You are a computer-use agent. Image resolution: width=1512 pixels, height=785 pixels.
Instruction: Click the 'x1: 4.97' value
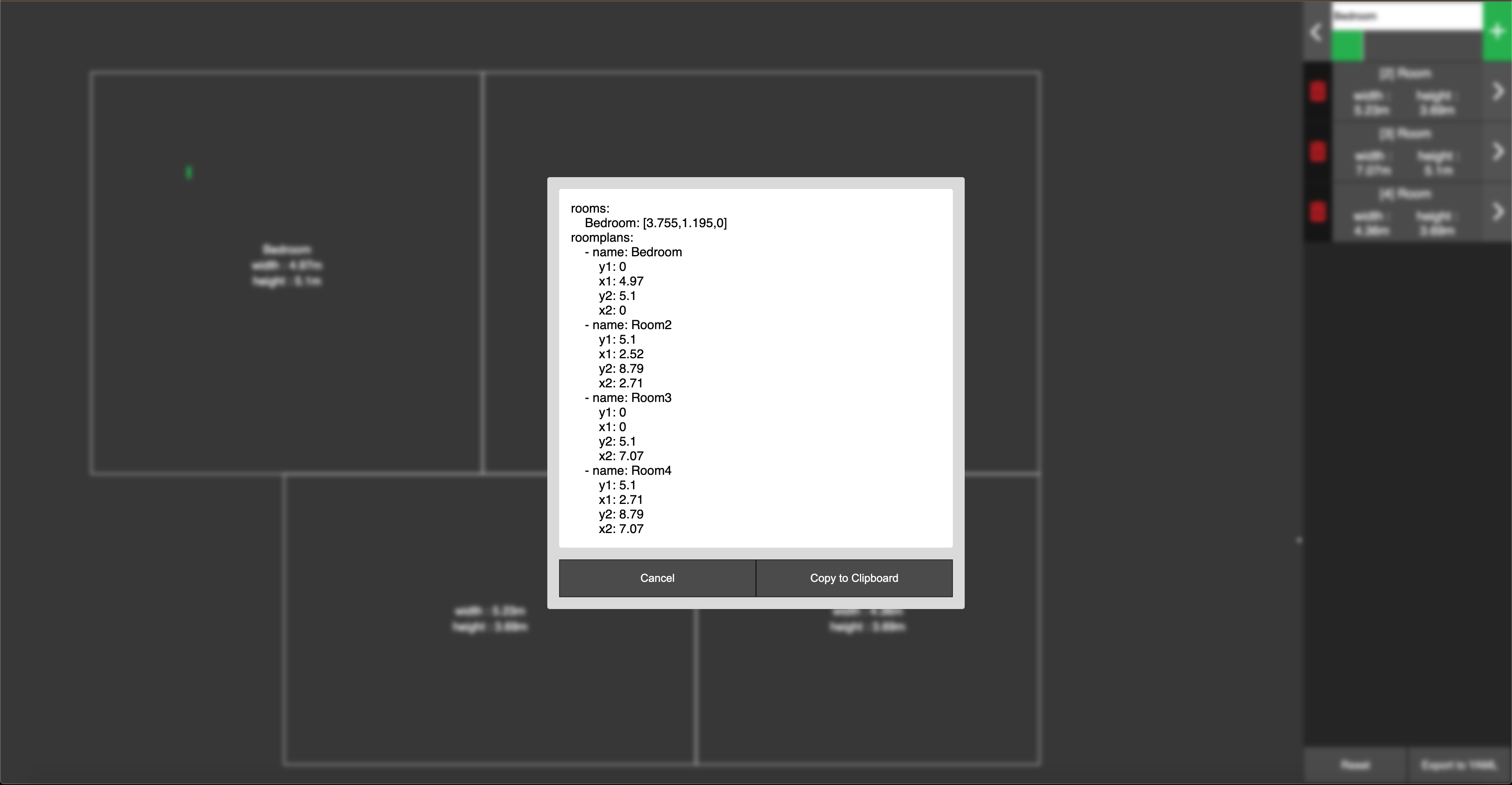pos(621,281)
